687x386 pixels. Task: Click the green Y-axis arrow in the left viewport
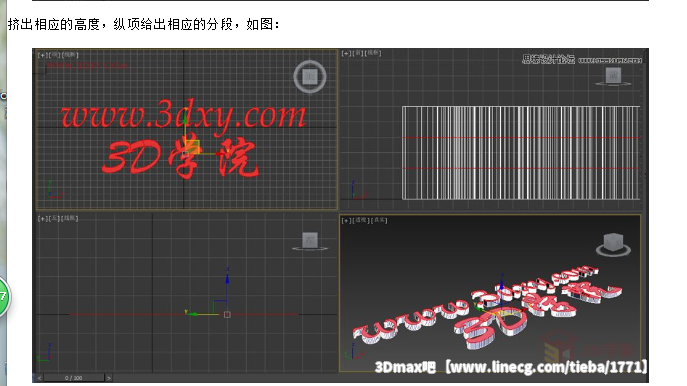click(192, 314)
